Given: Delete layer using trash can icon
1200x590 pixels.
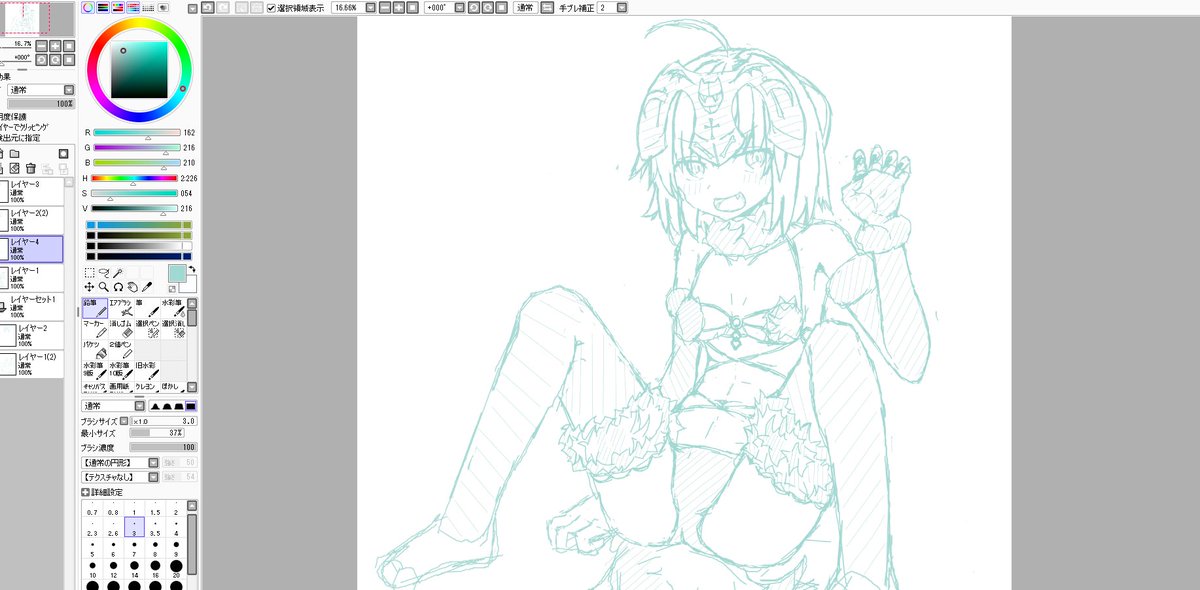Looking at the screenshot, I should point(31,169).
